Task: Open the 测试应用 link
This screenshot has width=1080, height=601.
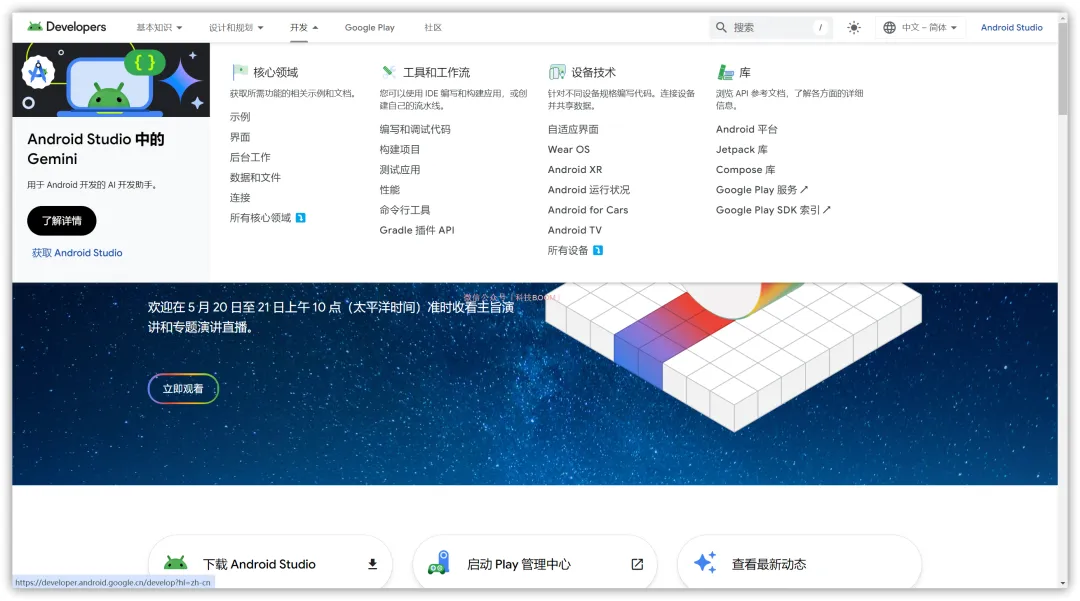Action: coord(399,169)
